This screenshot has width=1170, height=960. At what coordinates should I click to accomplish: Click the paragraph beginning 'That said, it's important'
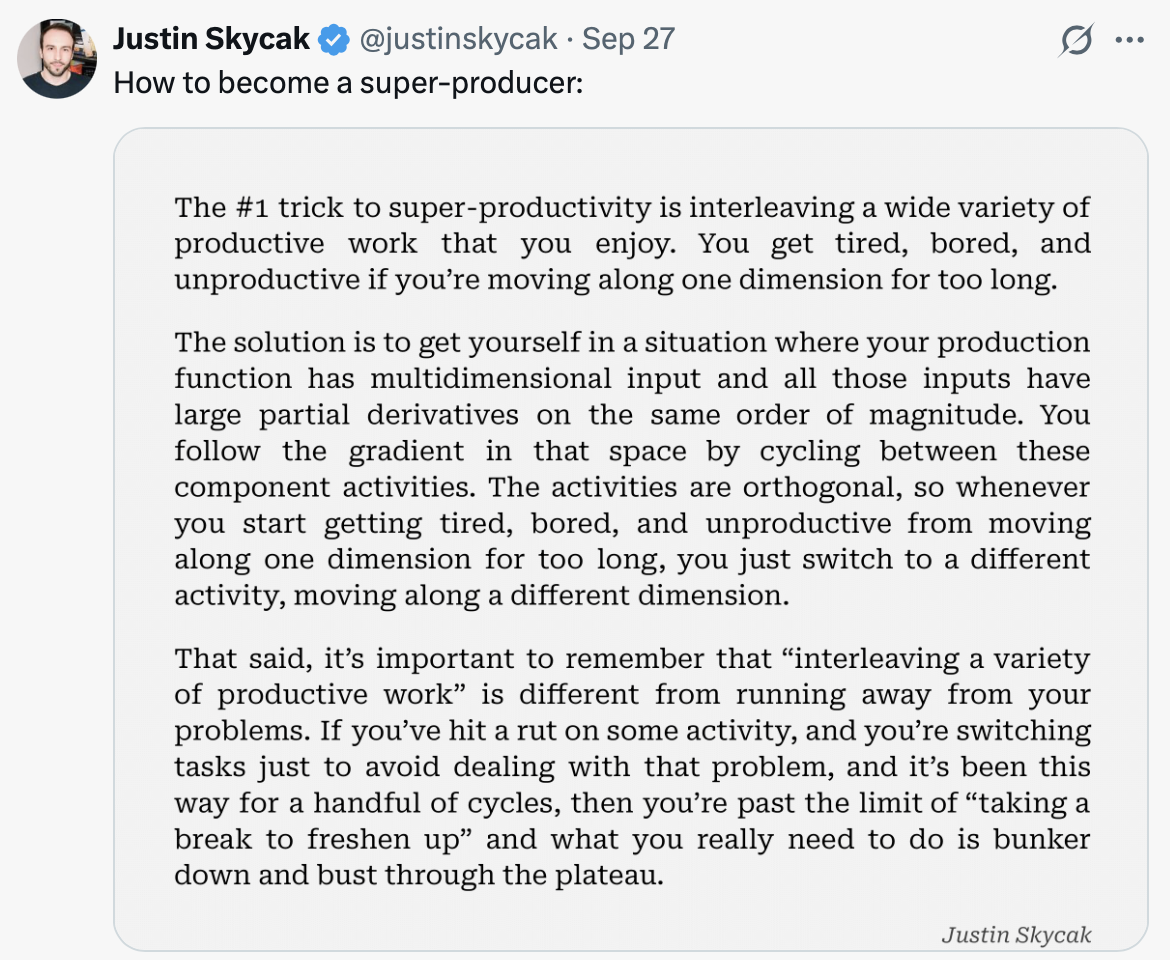tap(632, 767)
